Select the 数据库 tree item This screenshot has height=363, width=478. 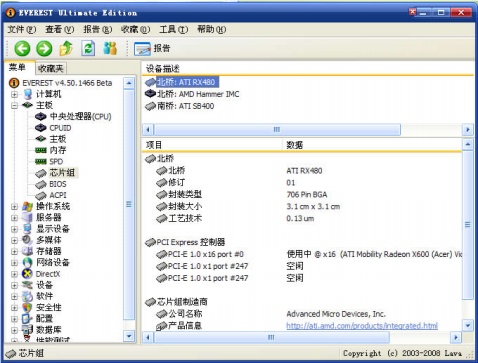click(49, 330)
